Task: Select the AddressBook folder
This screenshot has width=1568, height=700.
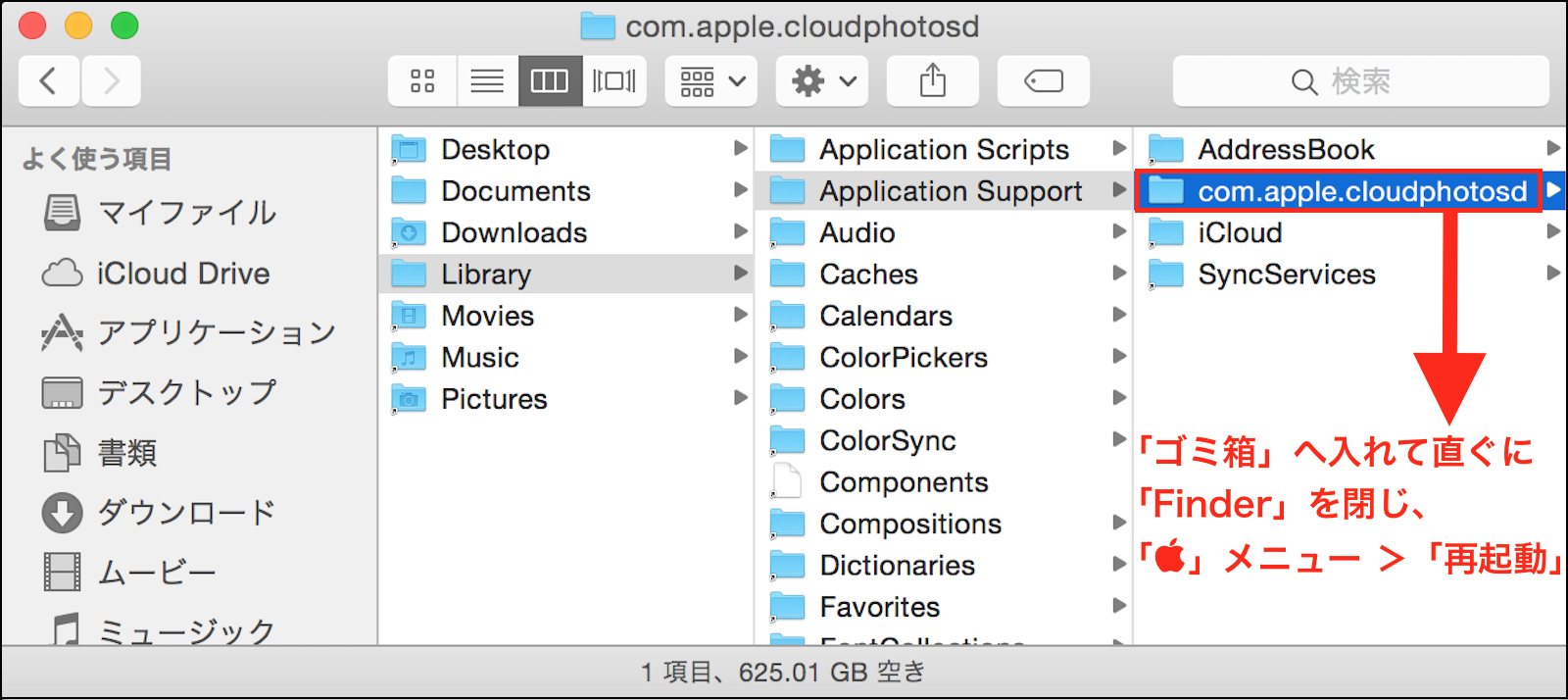Action: pyautogui.click(x=1350, y=149)
